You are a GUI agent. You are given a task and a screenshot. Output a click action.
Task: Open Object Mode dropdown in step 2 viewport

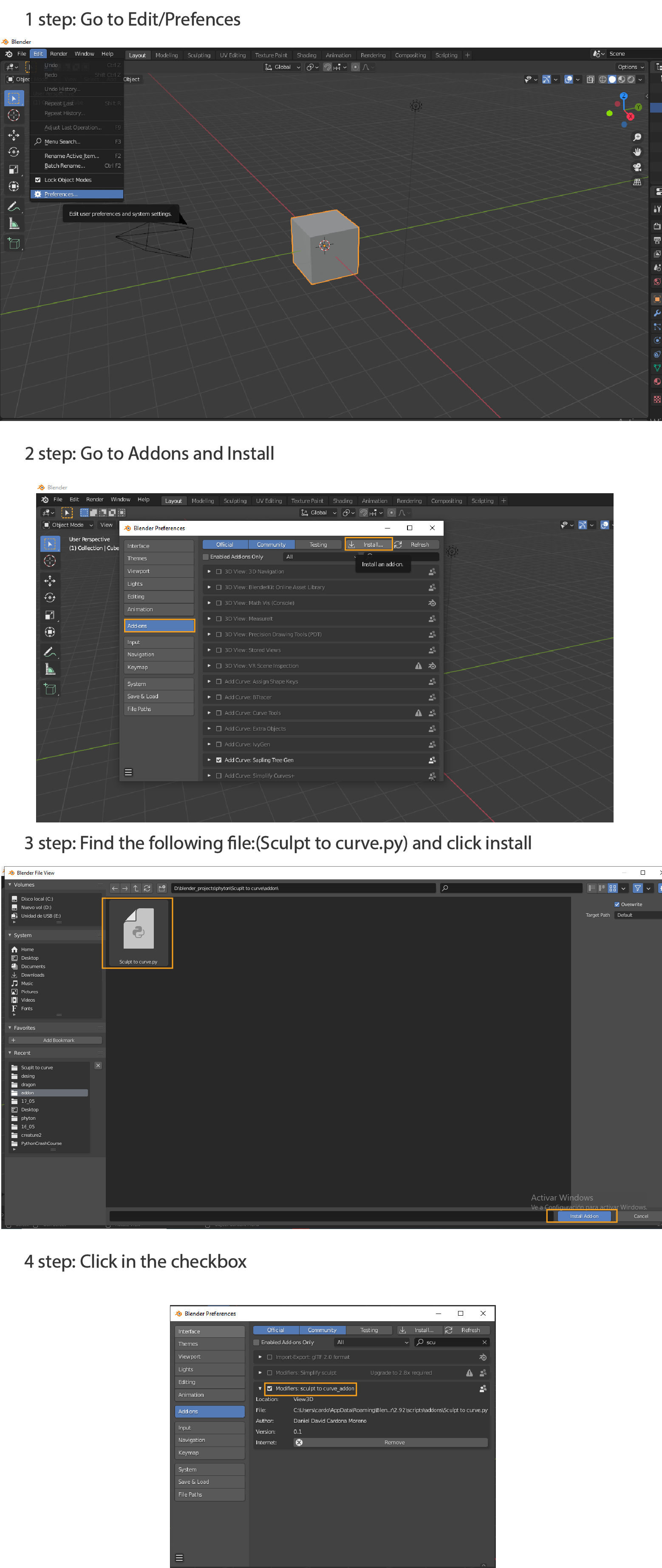(68, 525)
